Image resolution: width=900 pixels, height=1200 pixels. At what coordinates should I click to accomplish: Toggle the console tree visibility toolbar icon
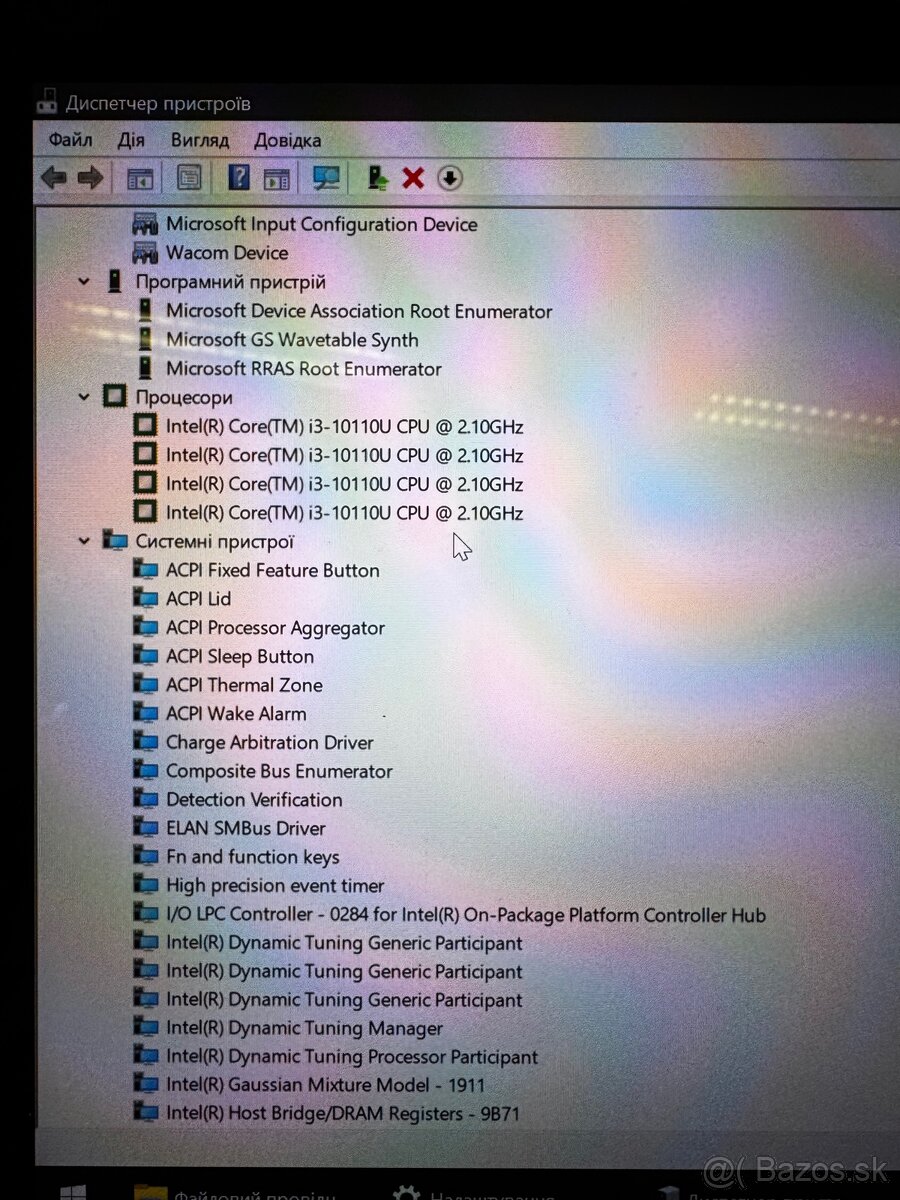tap(140, 177)
